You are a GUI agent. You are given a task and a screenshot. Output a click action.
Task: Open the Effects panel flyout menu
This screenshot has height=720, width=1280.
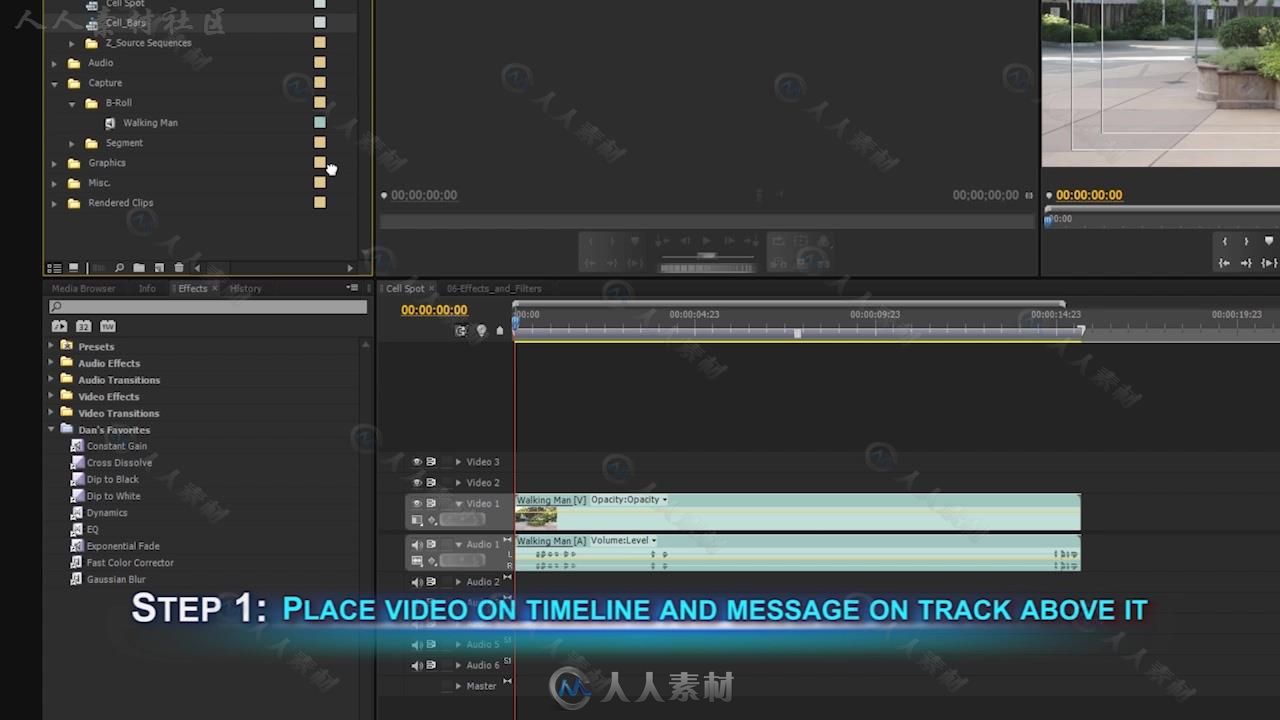click(x=352, y=288)
